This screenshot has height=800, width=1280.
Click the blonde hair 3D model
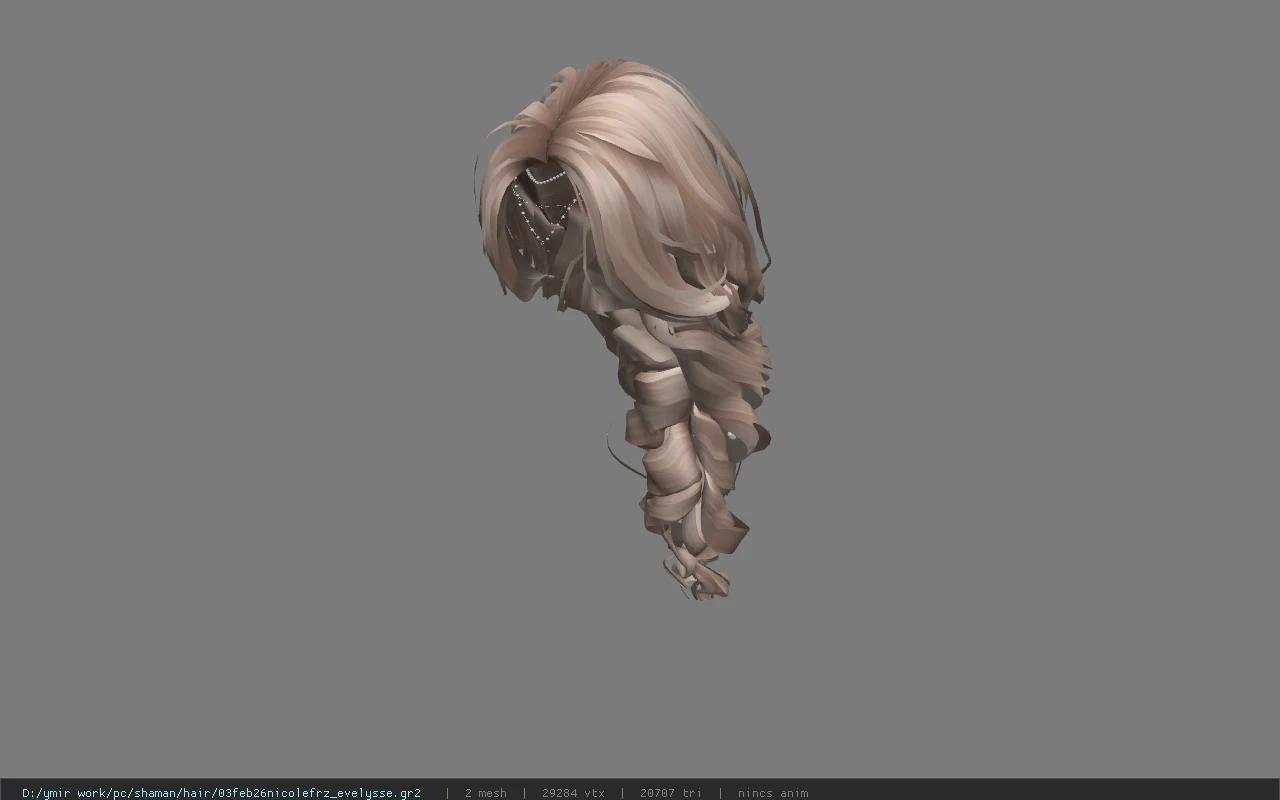click(x=625, y=330)
